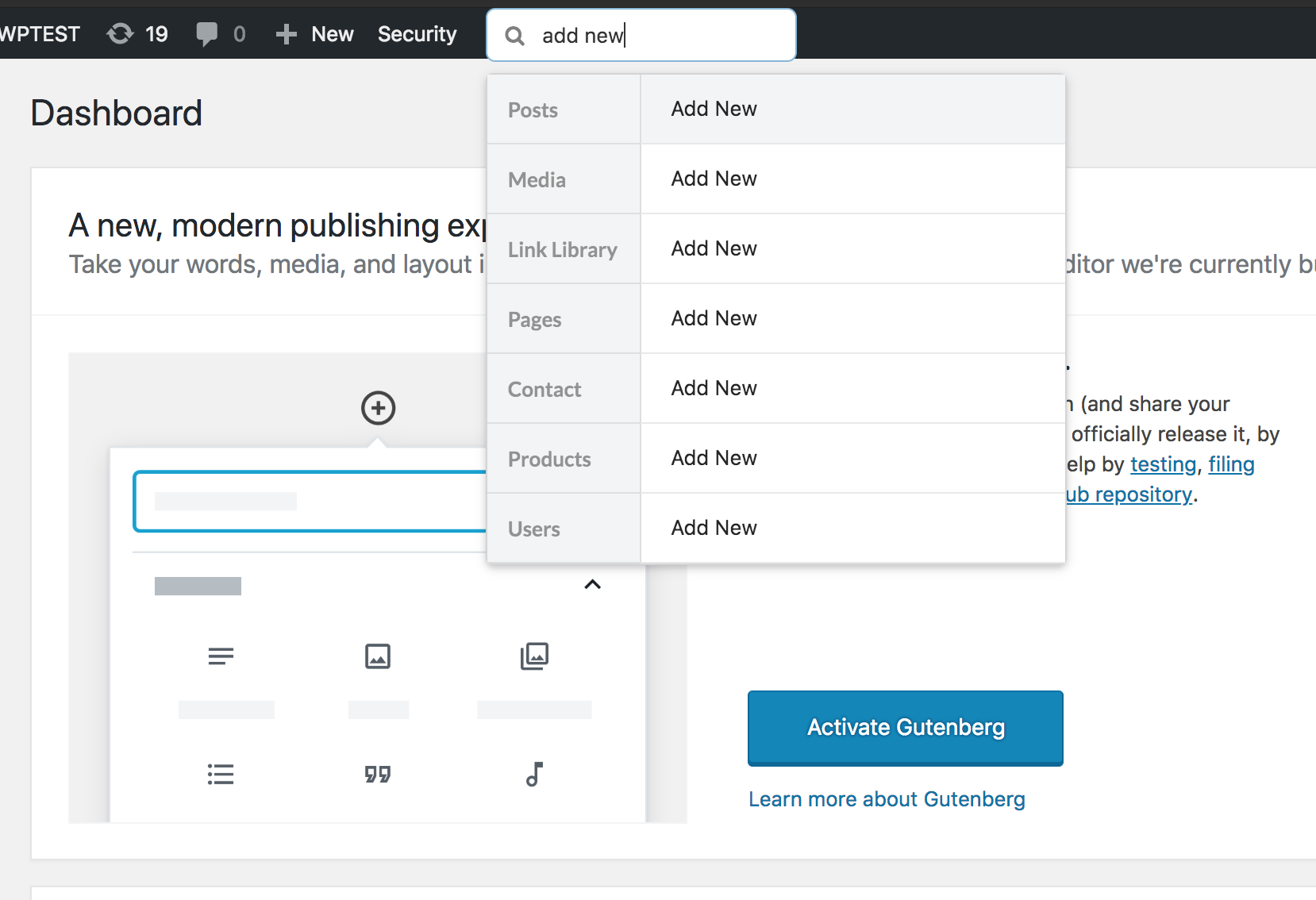Choose Add New for Products result
1316x900 pixels.
(x=714, y=458)
